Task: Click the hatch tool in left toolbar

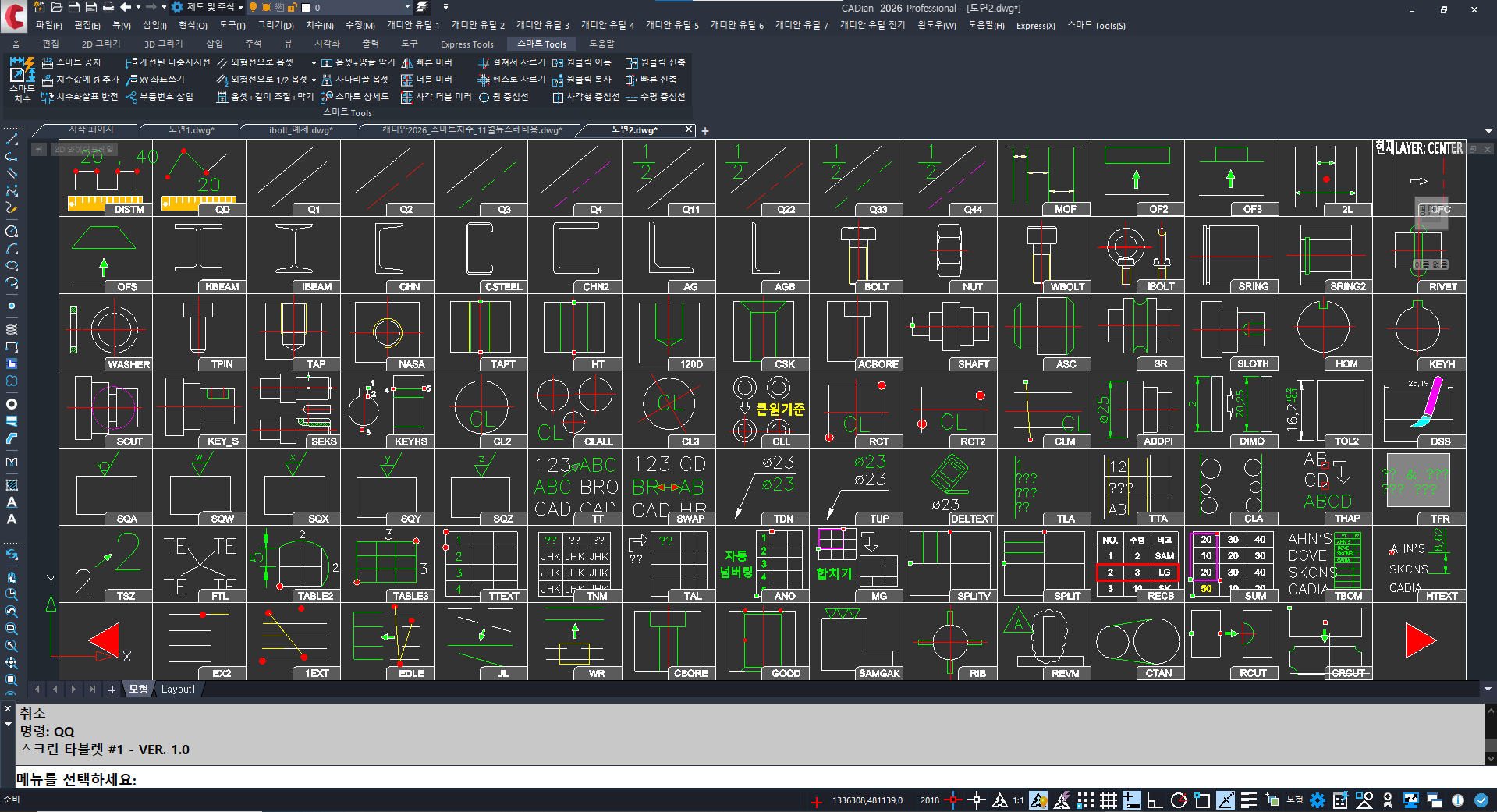Action: click(x=12, y=485)
